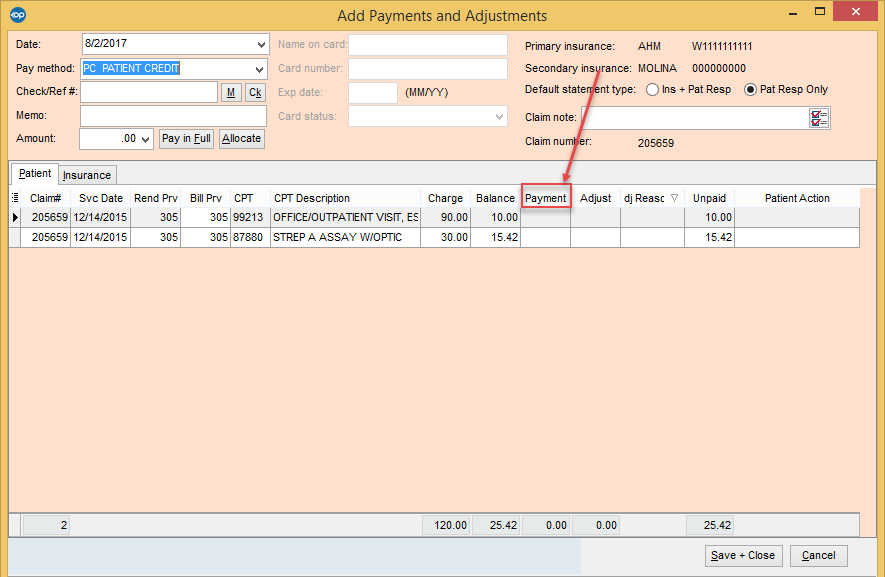Image resolution: width=885 pixels, height=577 pixels.
Task: Switch to the Patient tab
Action: click(34, 173)
